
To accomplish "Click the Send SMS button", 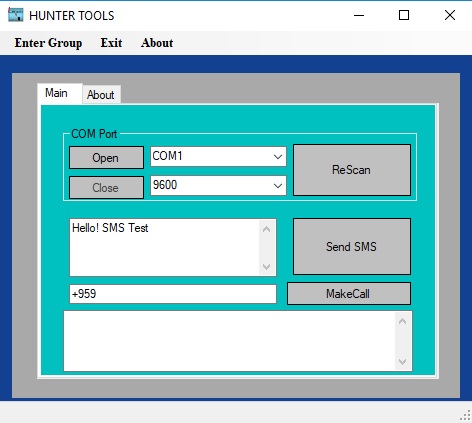I will click(x=352, y=246).
